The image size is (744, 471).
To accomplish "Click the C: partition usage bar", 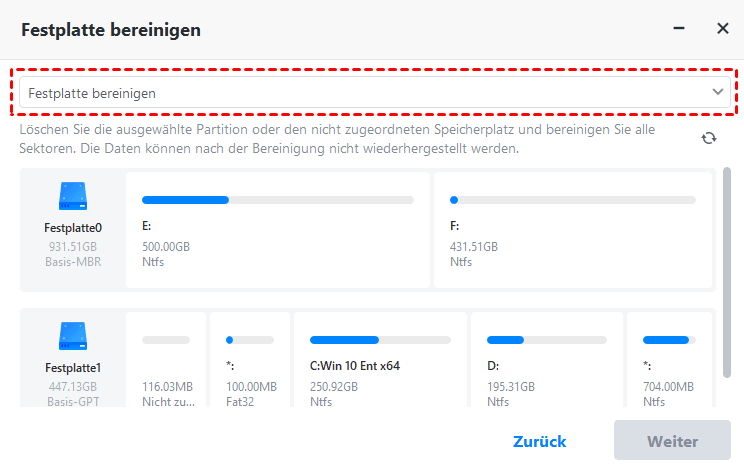I will pos(377,340).
